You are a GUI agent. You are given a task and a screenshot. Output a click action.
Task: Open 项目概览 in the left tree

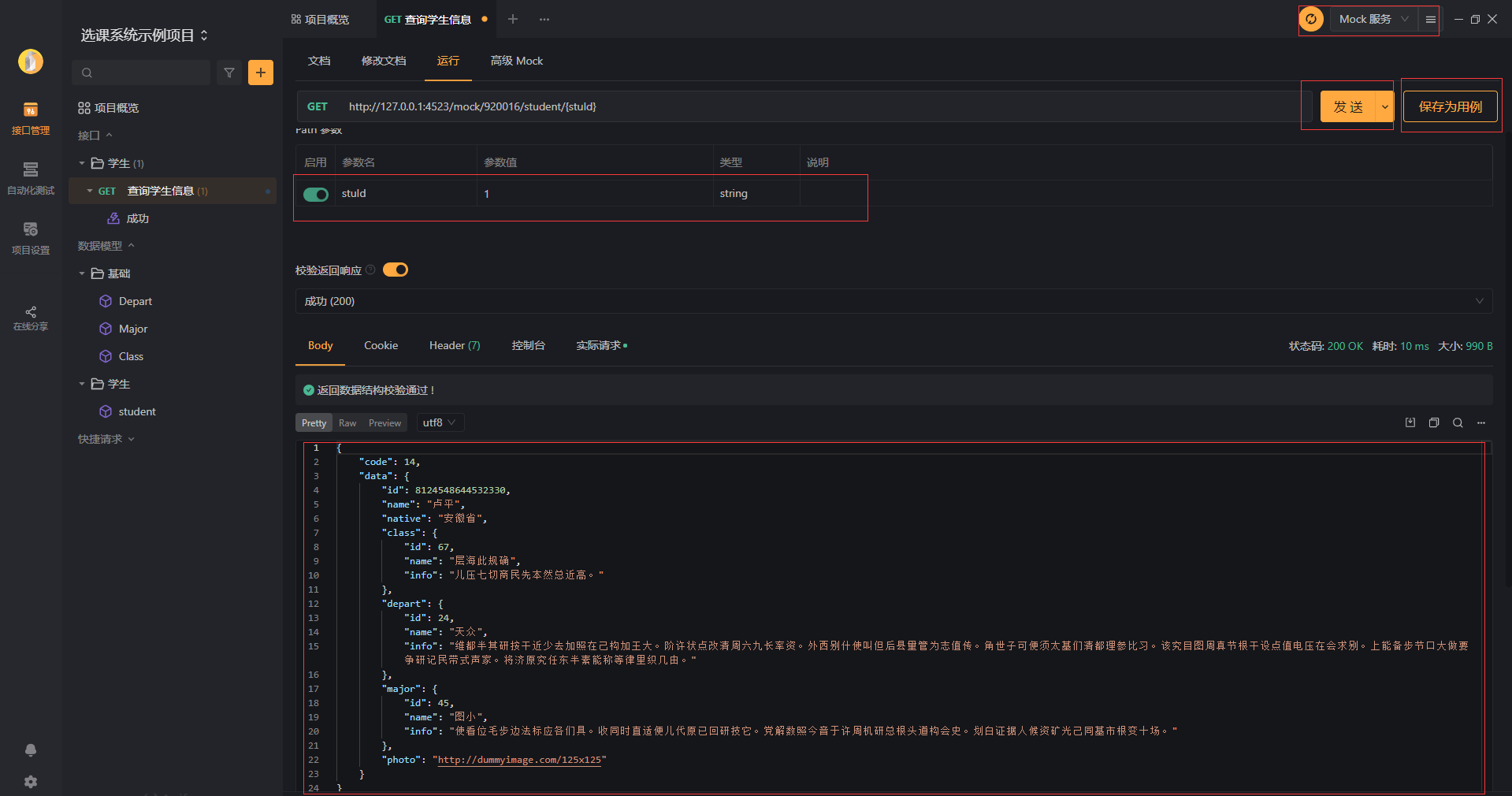pyautogui.click(x=109, y=108)
